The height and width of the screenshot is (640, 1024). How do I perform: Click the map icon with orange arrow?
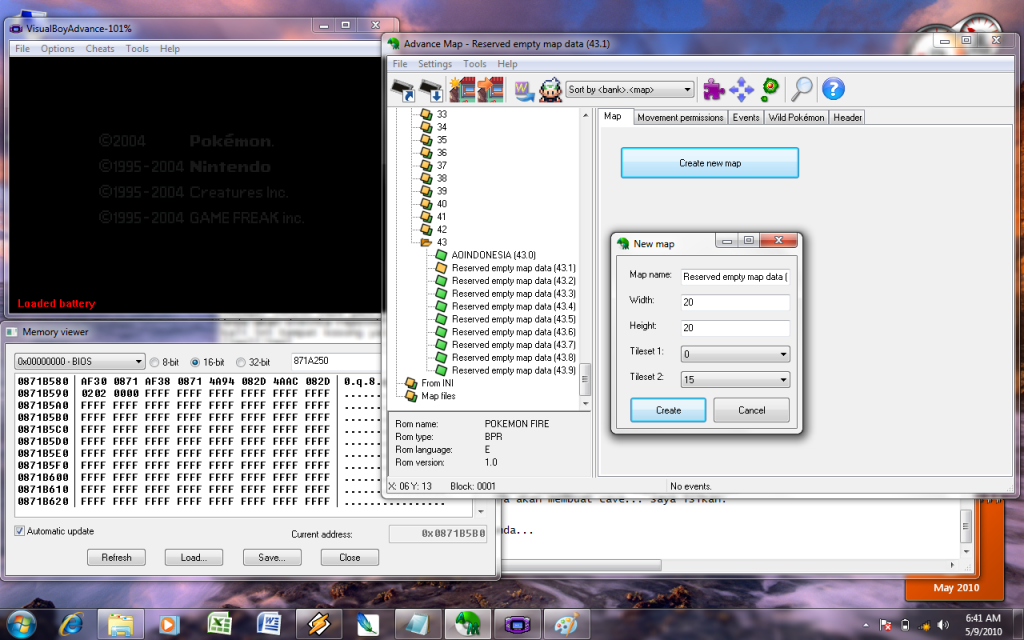coord(490,89)
